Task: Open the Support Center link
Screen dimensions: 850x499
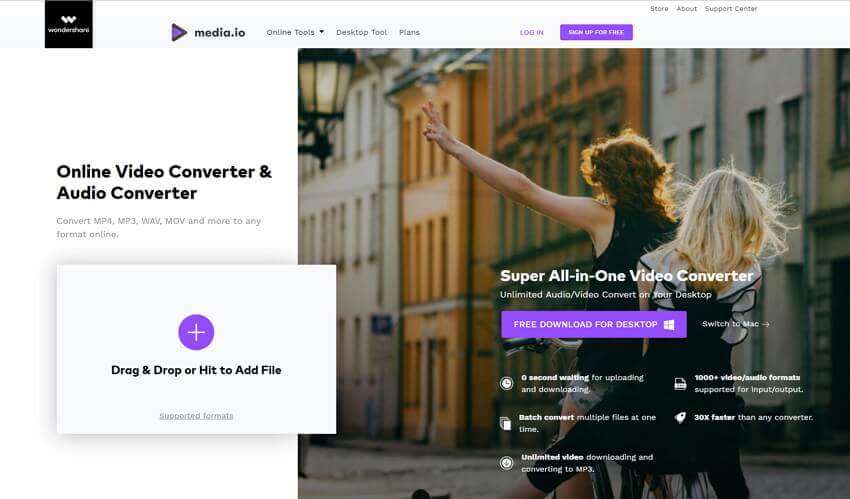Action: pyautogui.click(x=731, y=9)
